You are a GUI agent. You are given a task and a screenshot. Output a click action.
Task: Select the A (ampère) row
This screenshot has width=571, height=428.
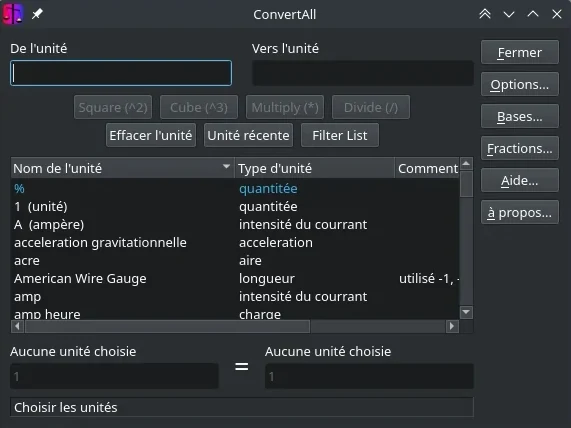(x=235, y=224)
